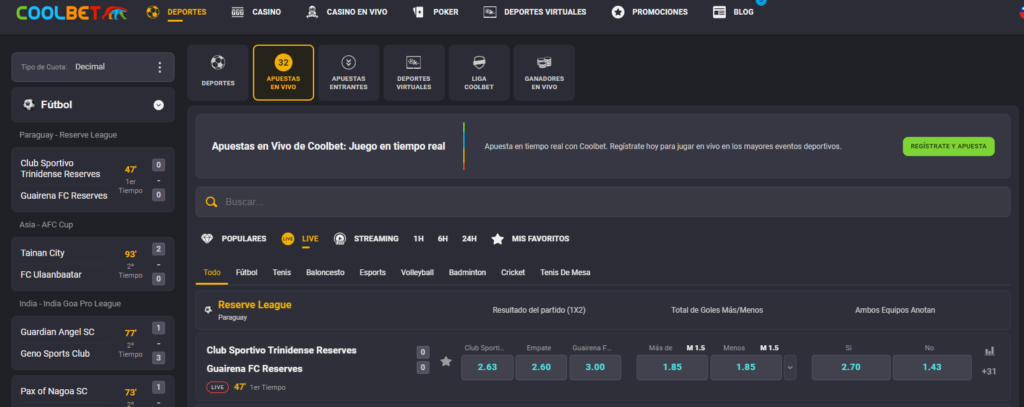Open match statistics bar chart icon

(989, 351)
